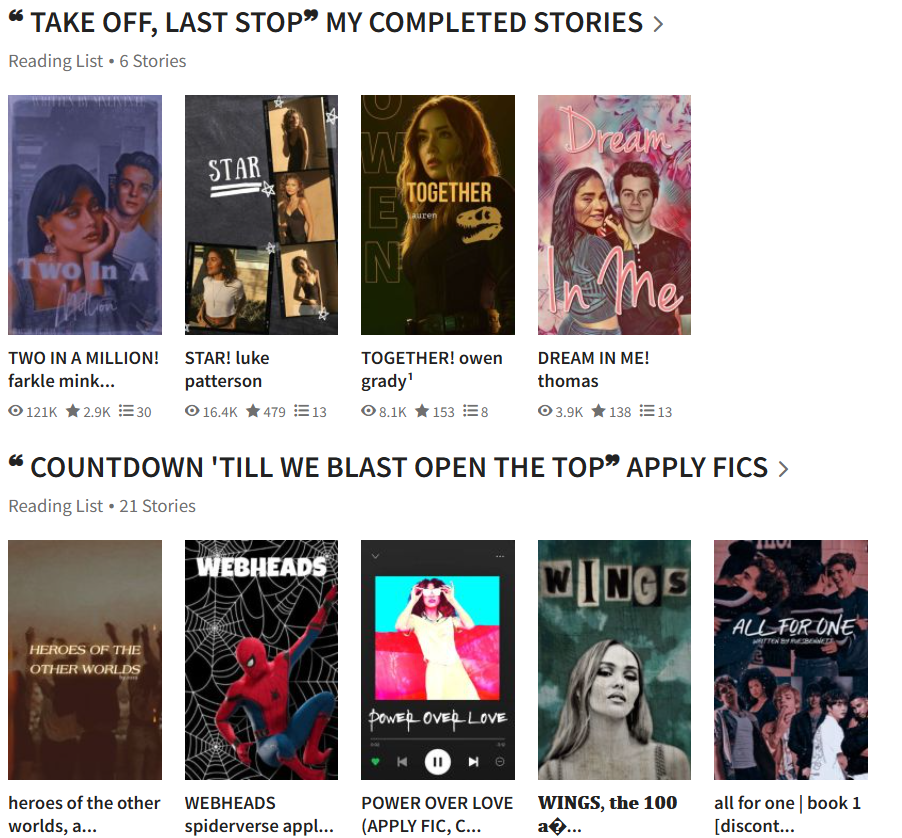This screenshot has width=902, height=838.
Task: Click the chapter list icon on Dream In Me
Action: tap(647, 411)
